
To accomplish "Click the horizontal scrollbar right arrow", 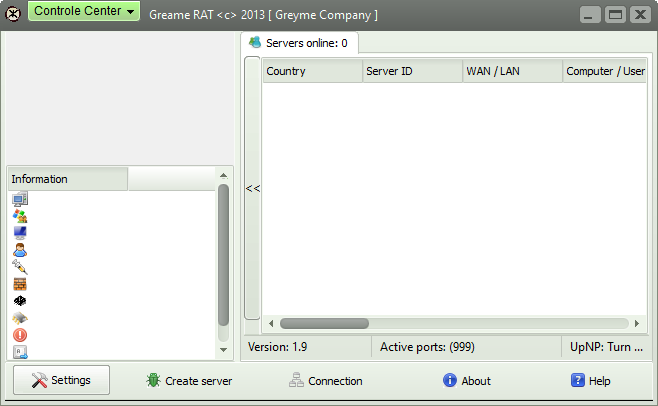I will (636, 324).
